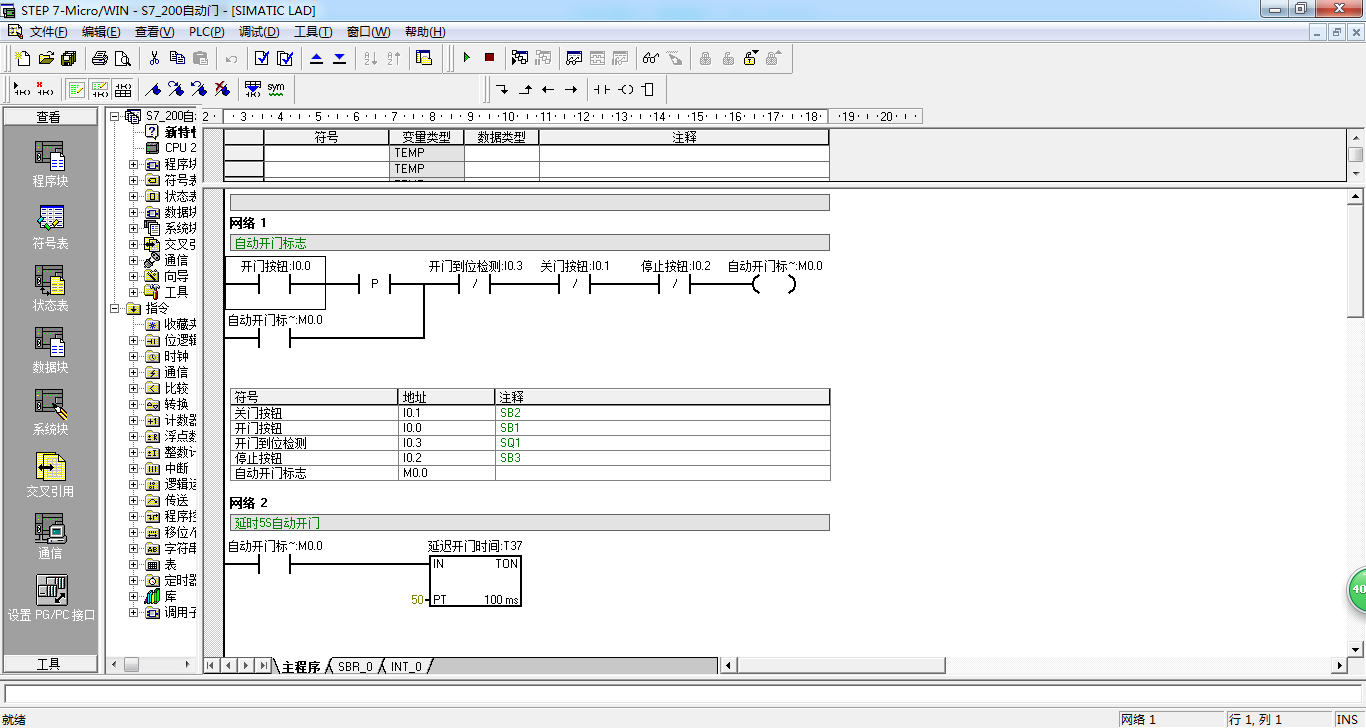The height and width of the screenshot is (728, 1366).
Task: Print the program using printer icon
Action: [100, 58]
